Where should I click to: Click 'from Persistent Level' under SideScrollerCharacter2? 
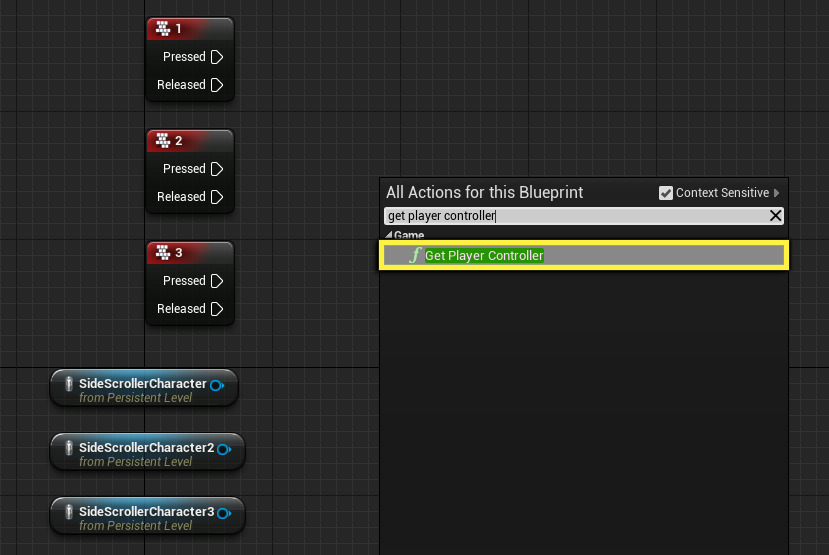pos(135,462)
